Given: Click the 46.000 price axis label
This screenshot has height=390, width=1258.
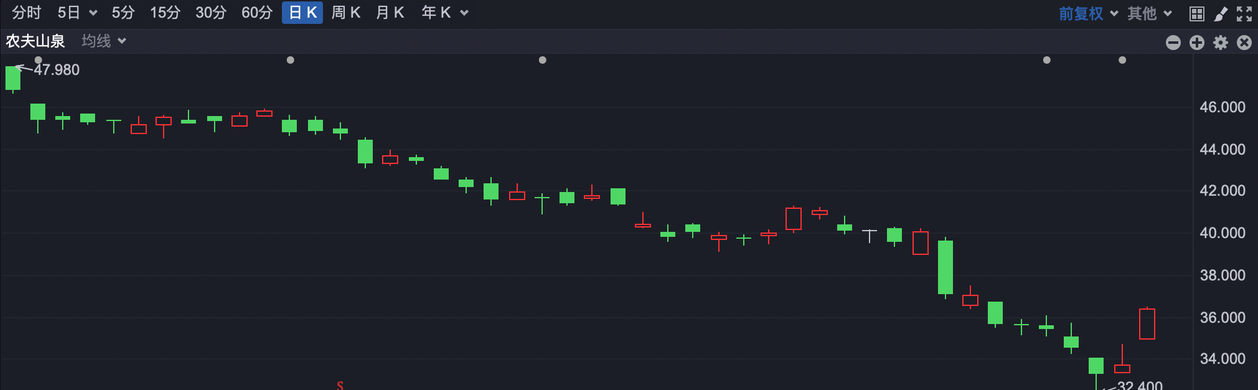Looking at the screenshot, I should [x=1222, y=107].
